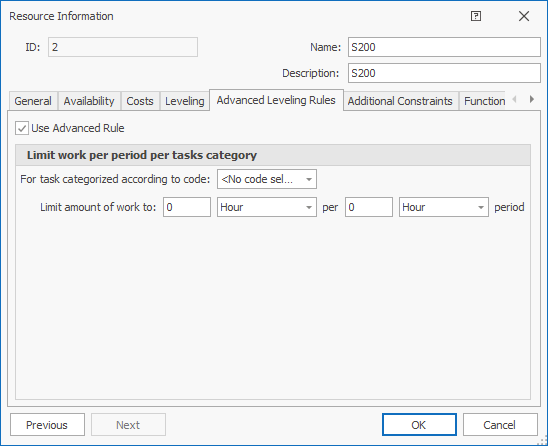This screenshot has height=446, width=548.
Task: Expand the work amount Hour unit dropdown
Action: pyautogui.click(x=267, y=207)
